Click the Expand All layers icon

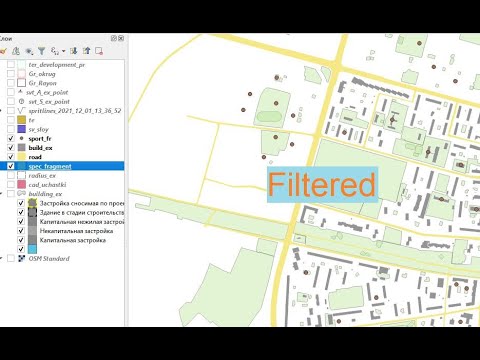click(x=74, y=51)
